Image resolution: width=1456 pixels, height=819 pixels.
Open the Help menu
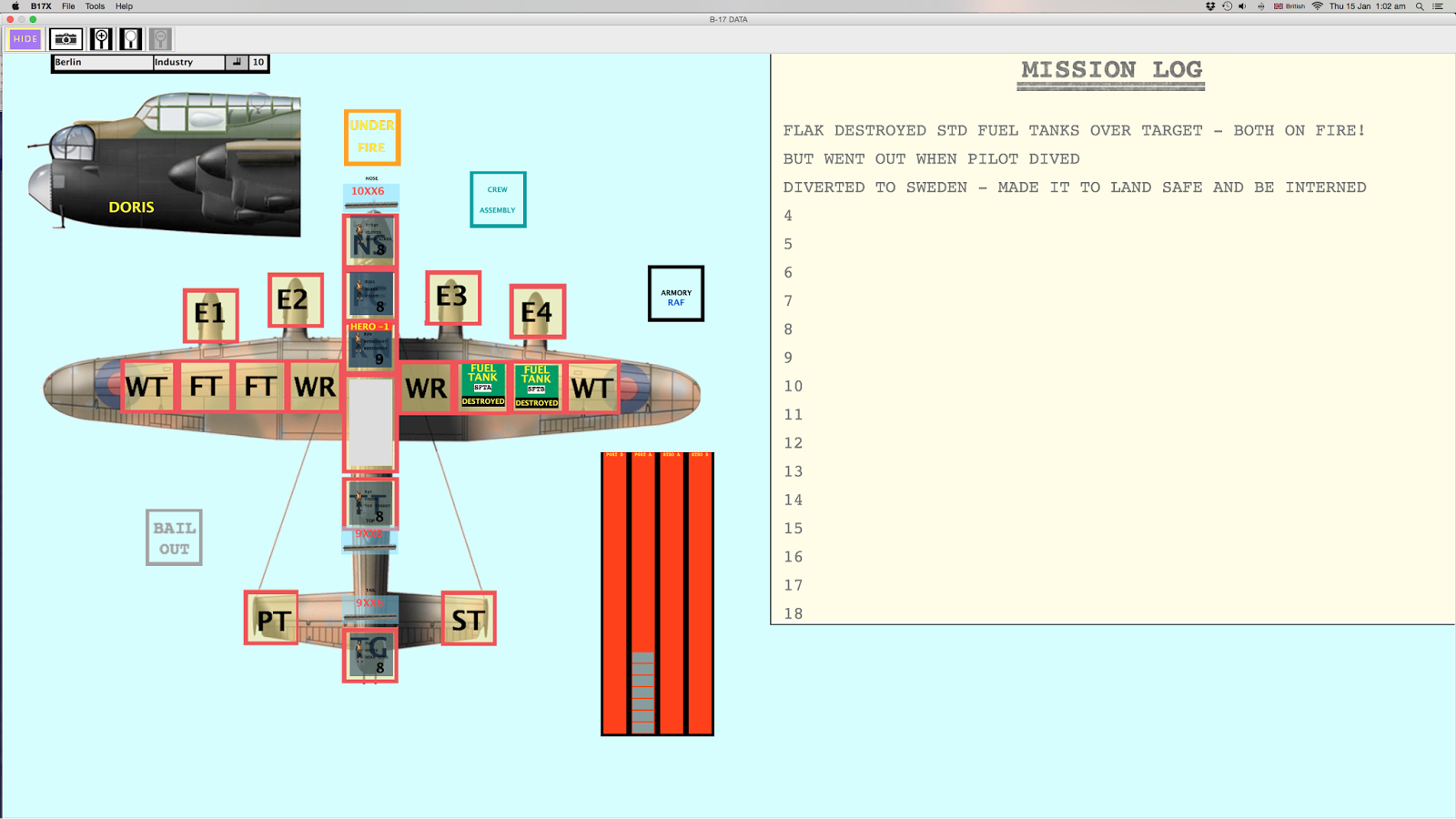(124, 6)
